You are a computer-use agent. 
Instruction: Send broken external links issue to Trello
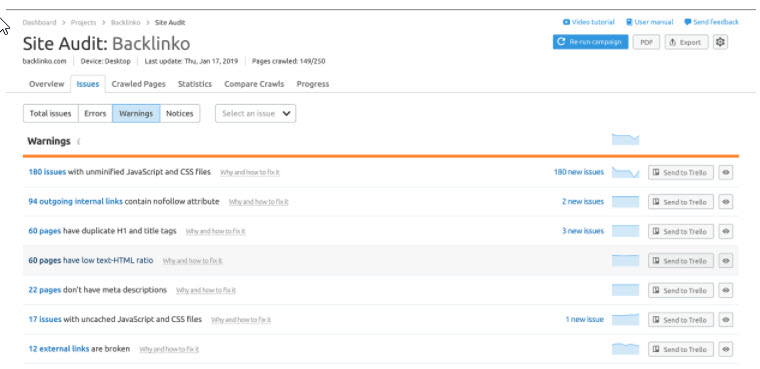(681, 349)
